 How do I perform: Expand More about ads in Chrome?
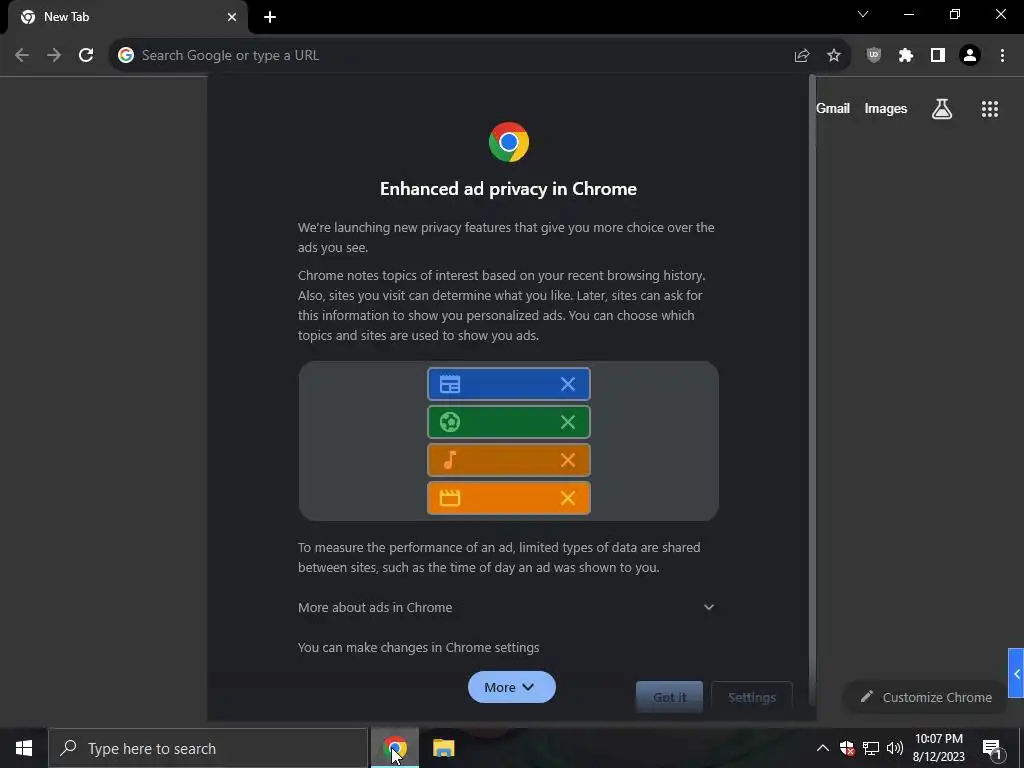(506, 607)
